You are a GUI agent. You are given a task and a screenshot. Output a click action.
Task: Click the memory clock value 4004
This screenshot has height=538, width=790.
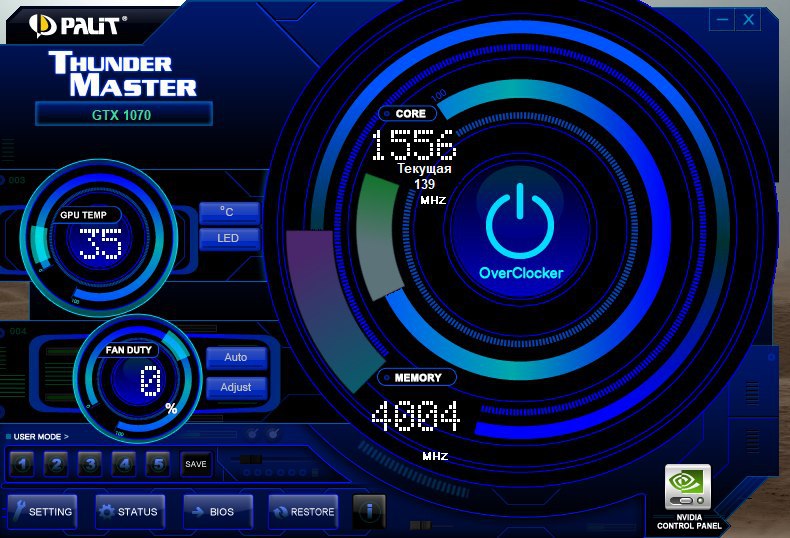[416, 416]
